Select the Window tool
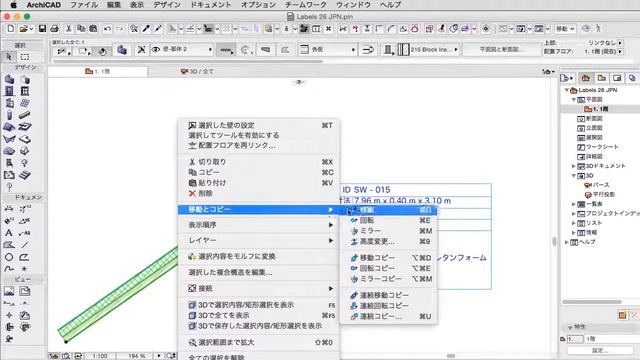Screen dimensions: 640x360 coord(25,91)
